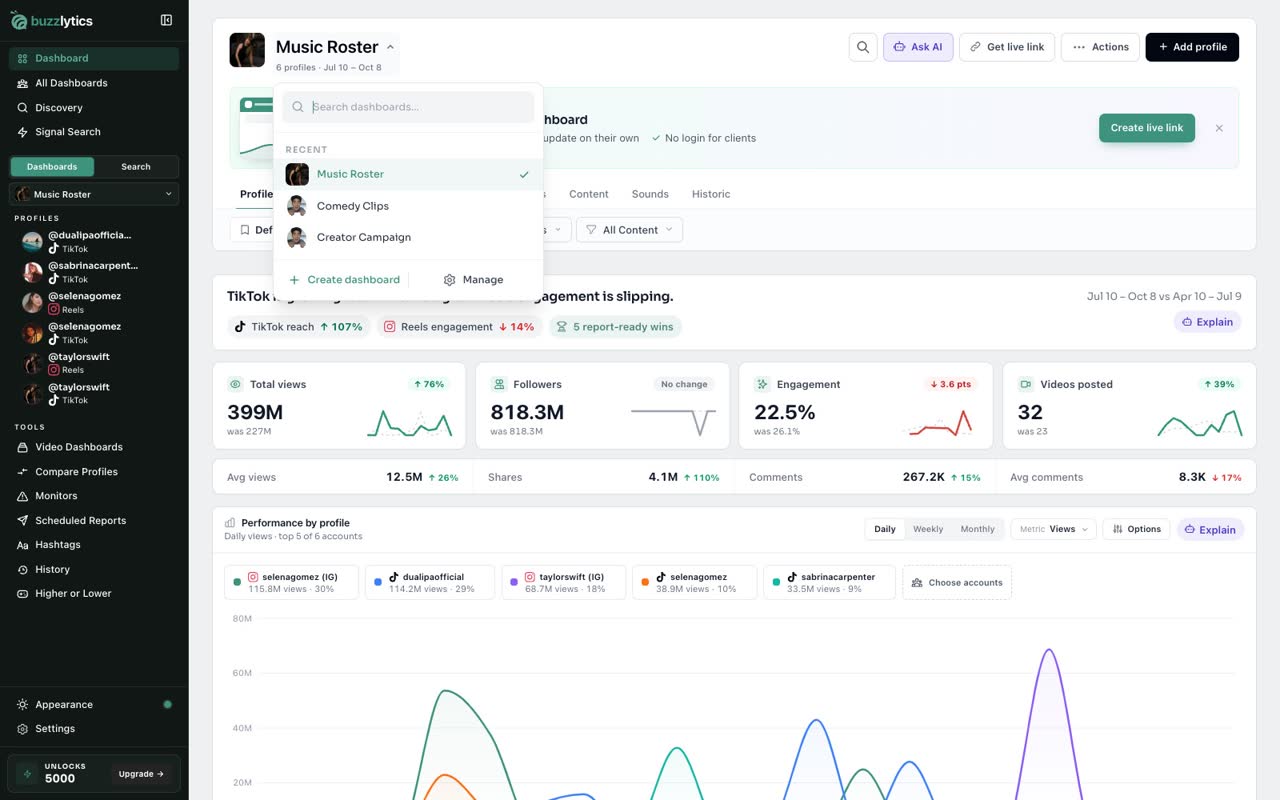The height and width of the screenshot is (800, 1280).
Task: Select Comedy Clips dashboard
Action: (408, 206)
